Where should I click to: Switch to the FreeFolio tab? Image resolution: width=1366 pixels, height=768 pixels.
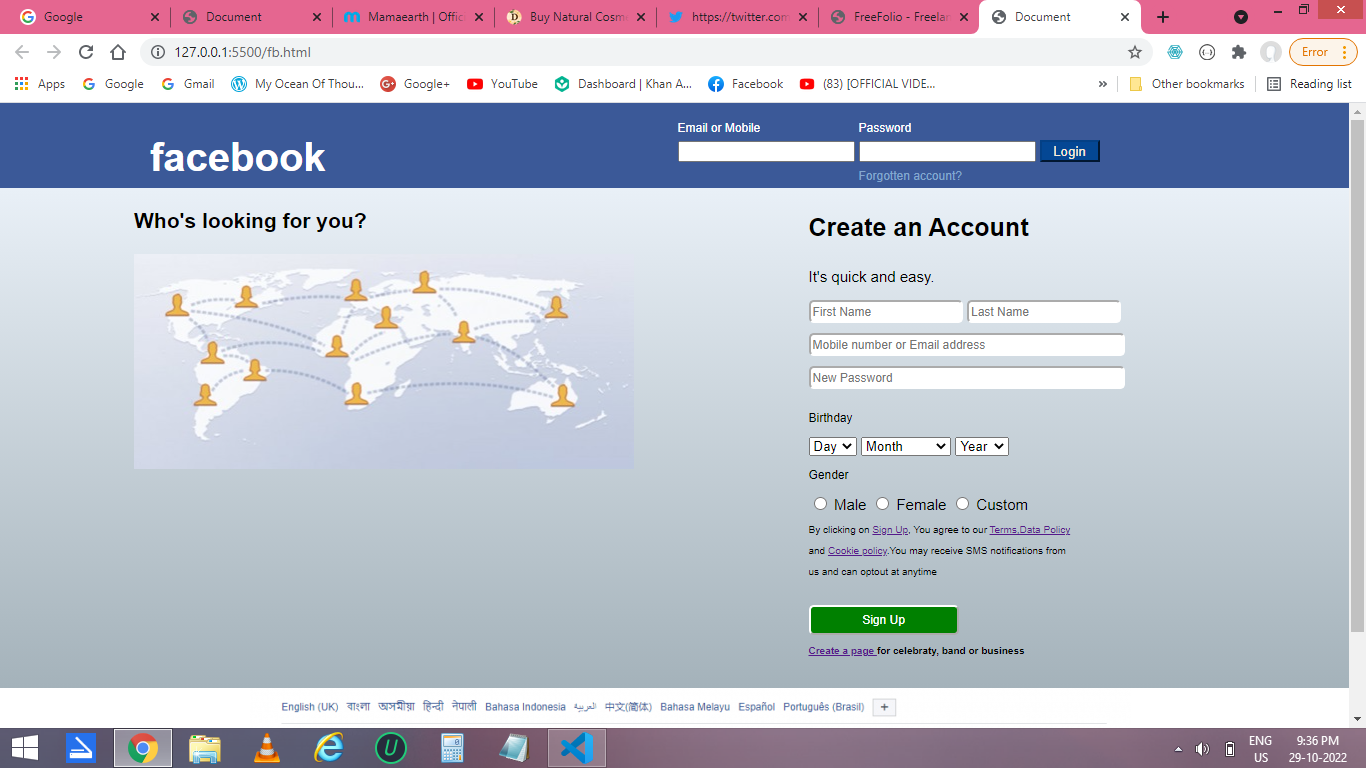click(899, 17)
